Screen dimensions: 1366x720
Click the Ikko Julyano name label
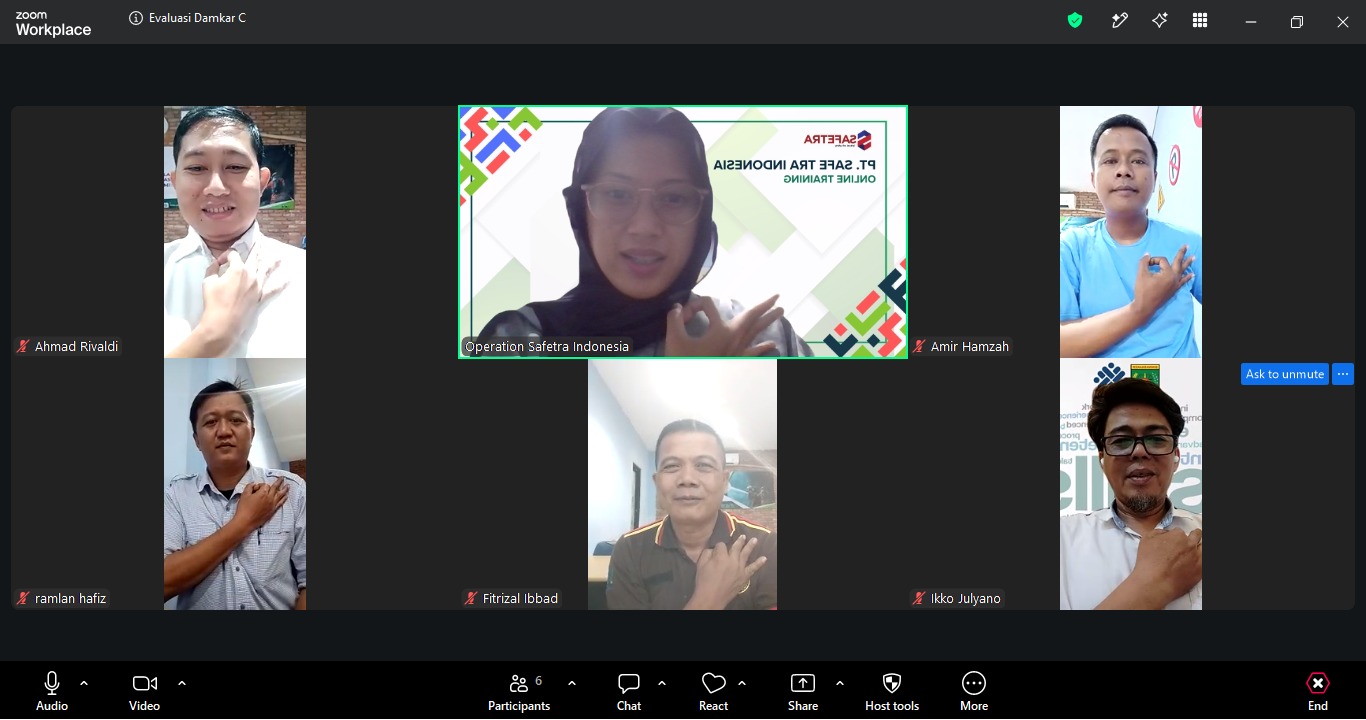pos(965,599)
